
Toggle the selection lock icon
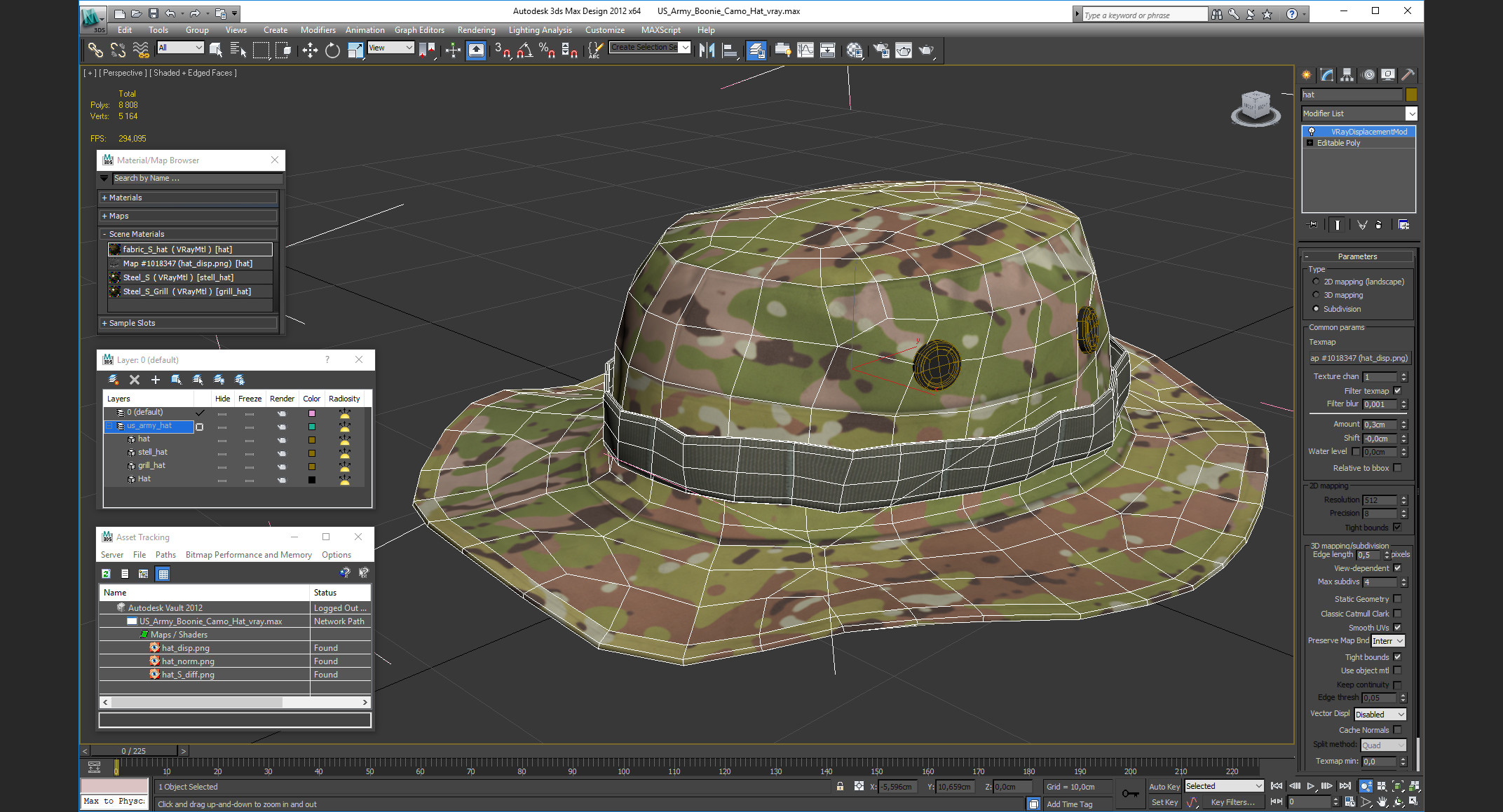coord(840,787)
